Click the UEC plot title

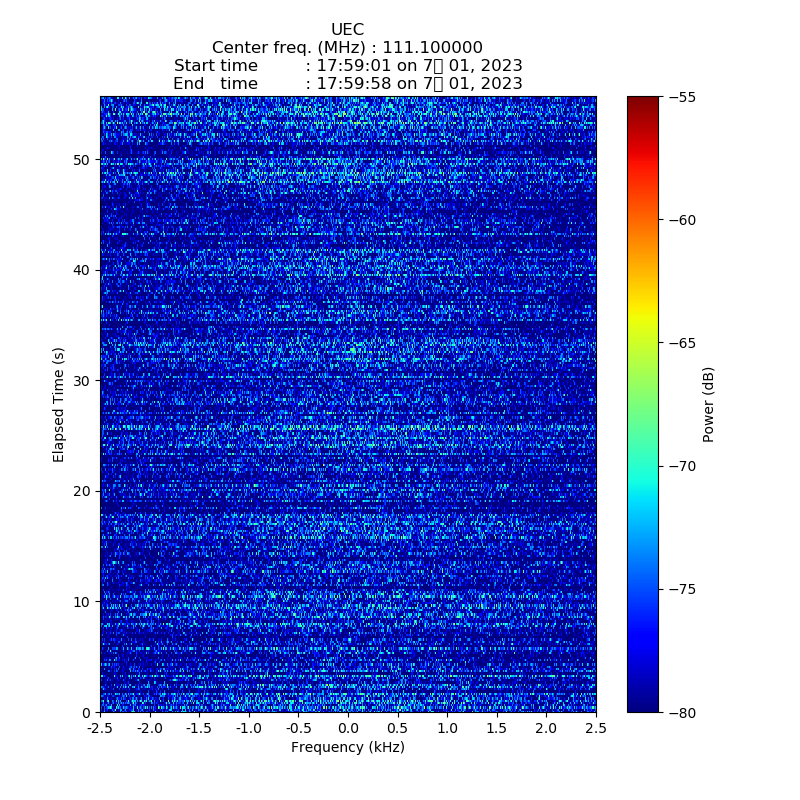pyautogui.click(x=347, y=30)
